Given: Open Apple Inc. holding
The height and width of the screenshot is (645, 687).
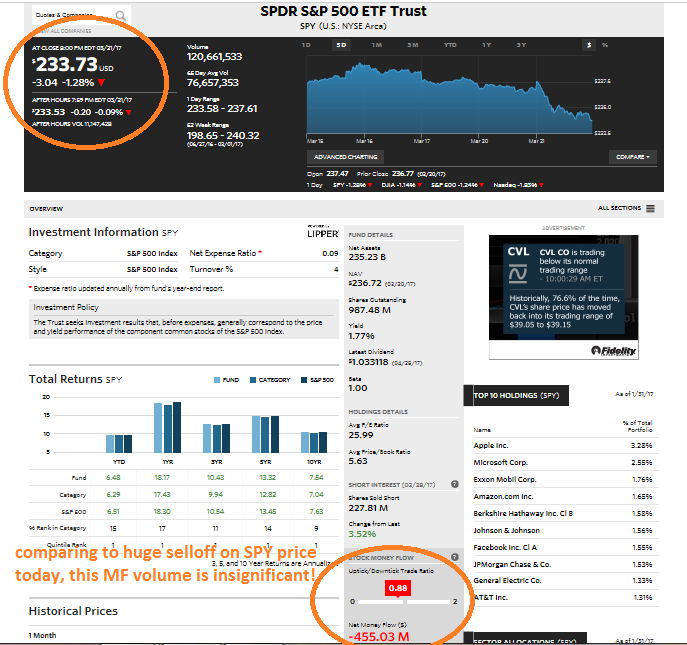Looking at the screenshot, I should pyautogui.click(x=491, y=445).
